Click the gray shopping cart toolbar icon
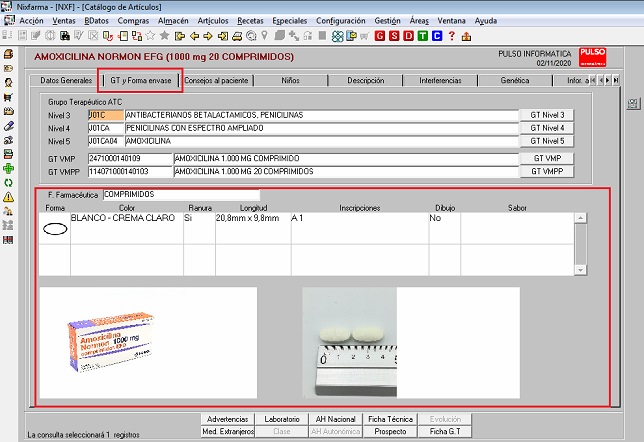Viewport: 644px width, 442px height. click(364, 37)
